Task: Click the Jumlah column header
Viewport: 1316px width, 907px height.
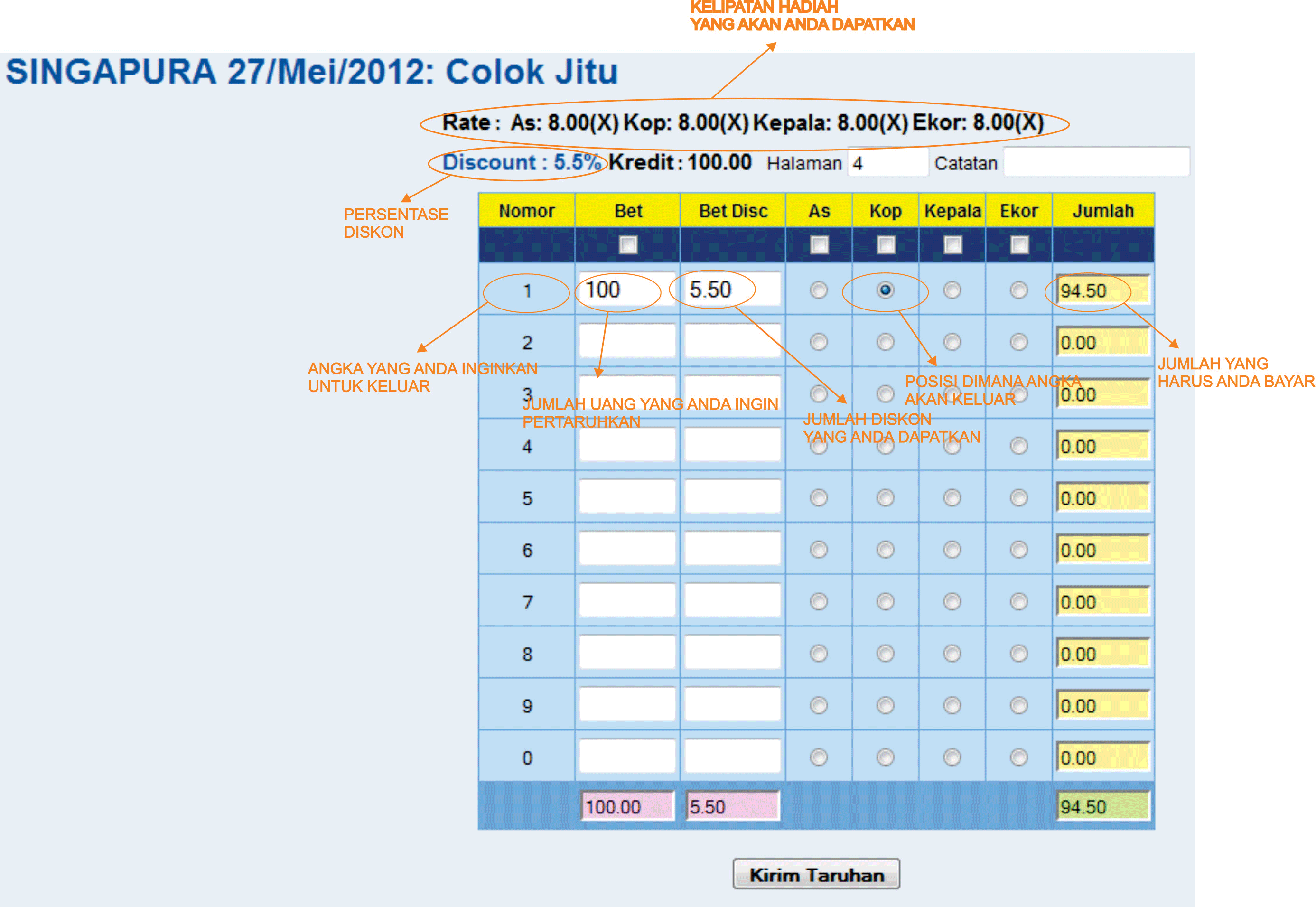Action: click(x=1103, y=211)
